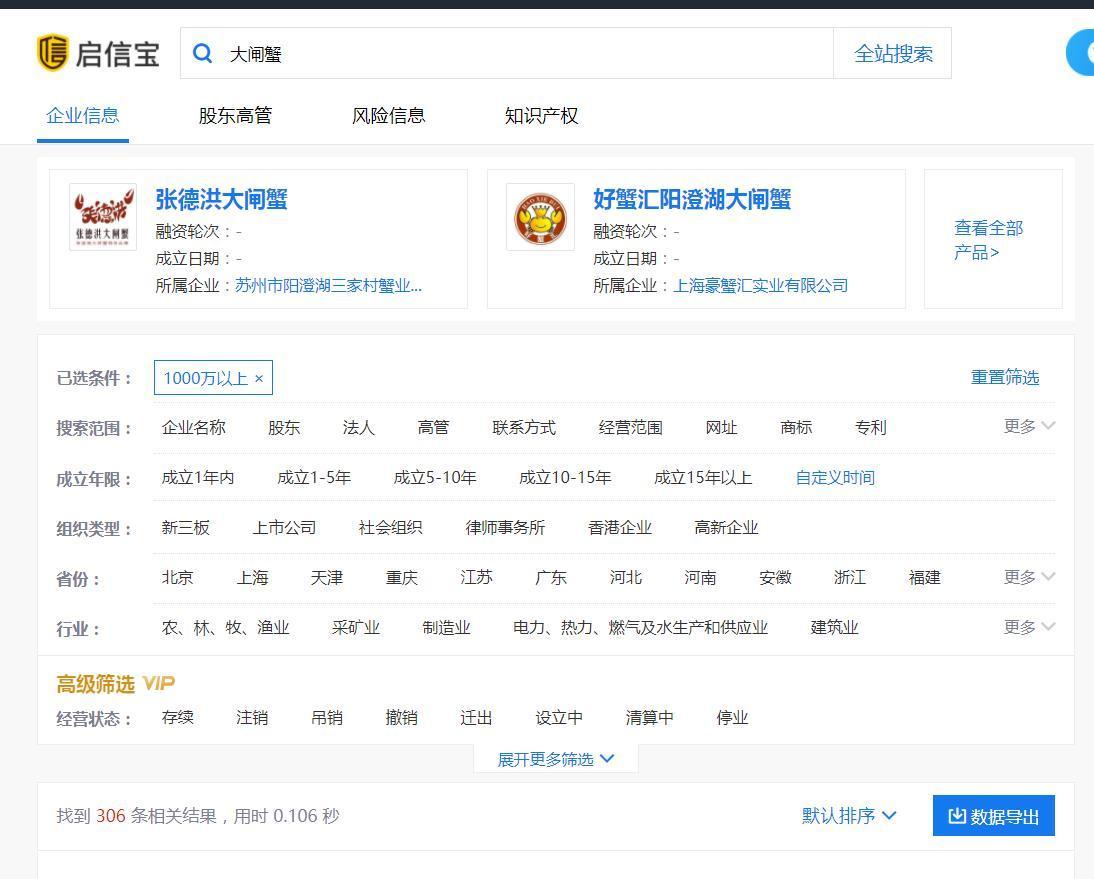Select the 存续 business status filter
The image size is (1094, 879).
[178, 718]
